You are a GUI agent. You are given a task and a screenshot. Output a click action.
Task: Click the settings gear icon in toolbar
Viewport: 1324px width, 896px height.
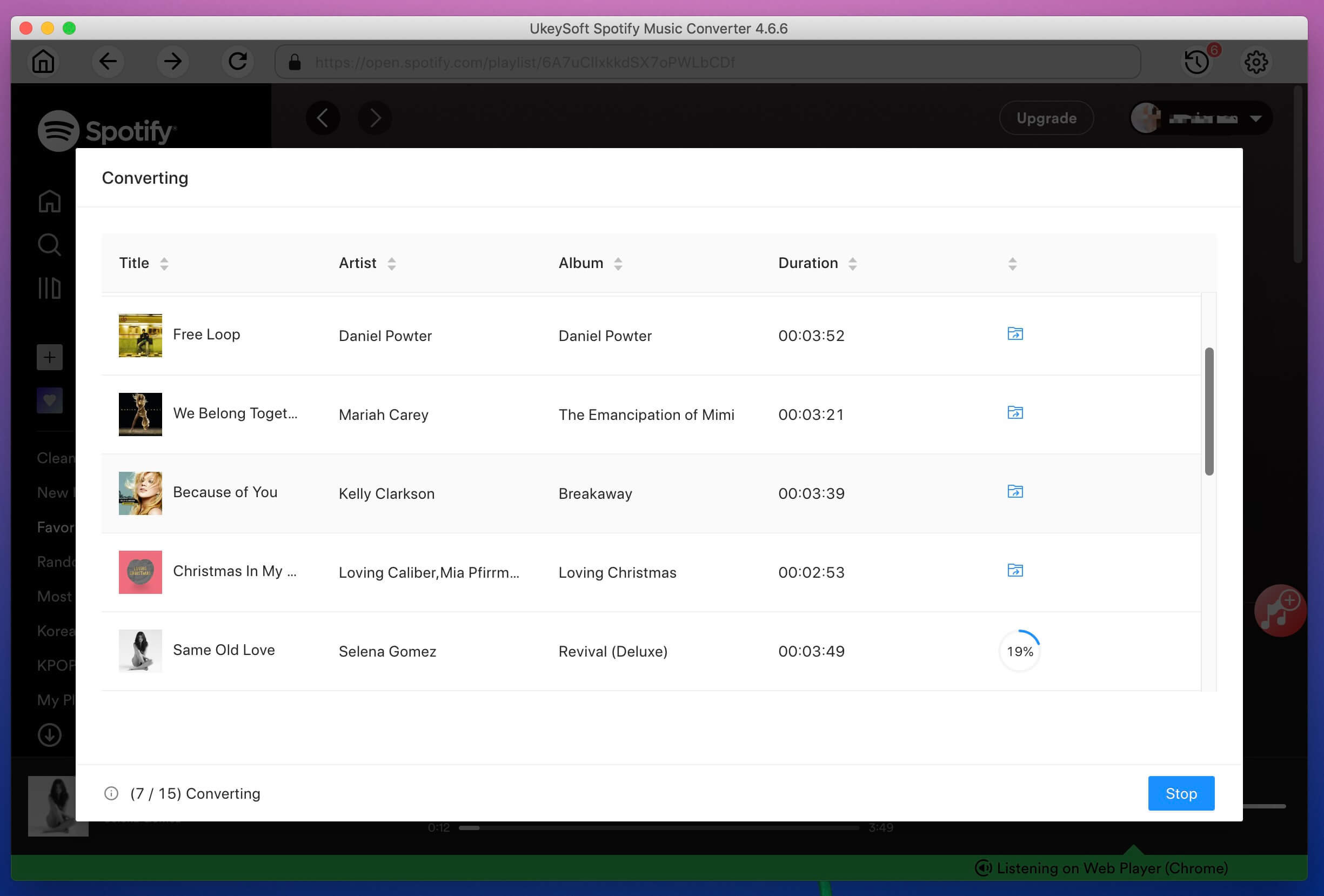[x=1257, y=62]
